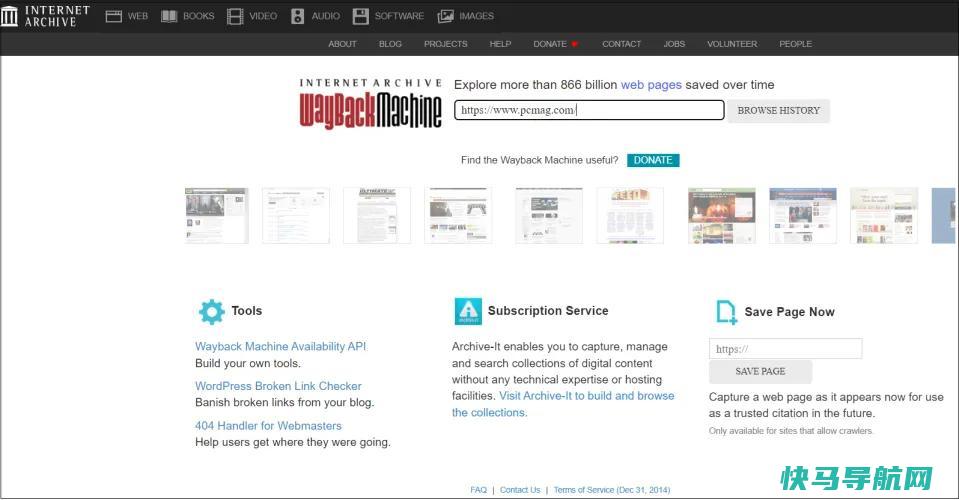The image size is (959, 500).
Task: Click the IMAGES label in top bar
Action: (476, 16)
